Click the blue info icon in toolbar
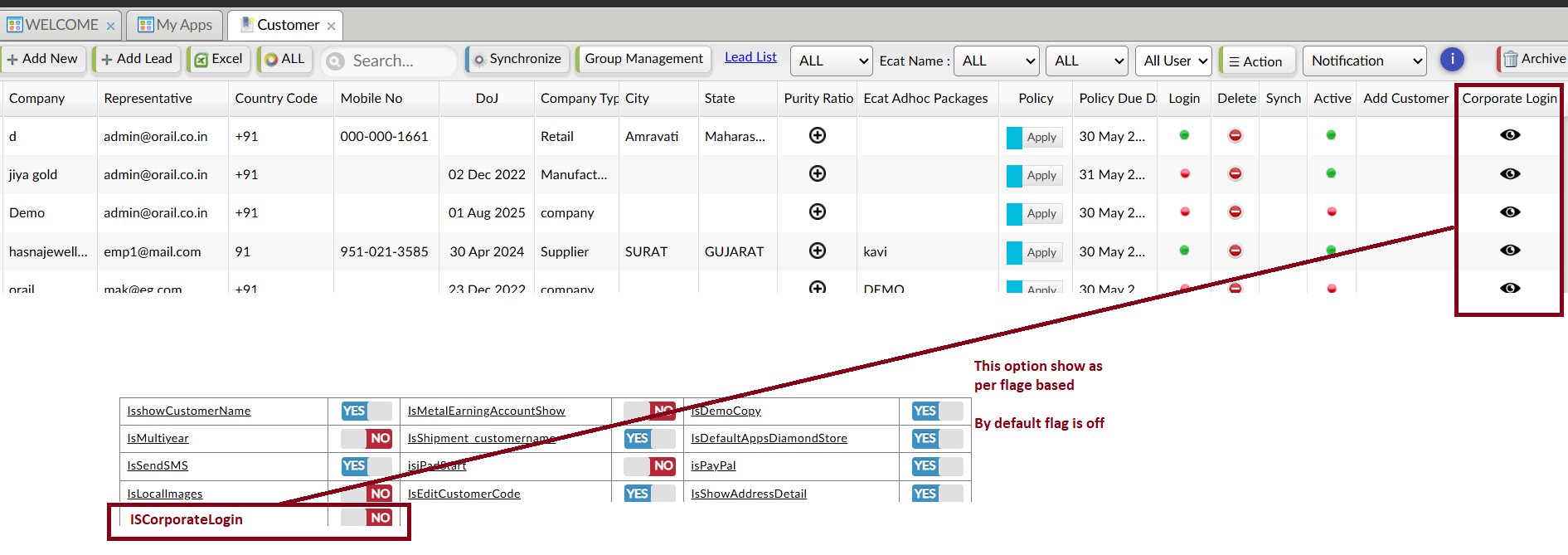The image size is (1568, 555). click(x=1452, y=60)
